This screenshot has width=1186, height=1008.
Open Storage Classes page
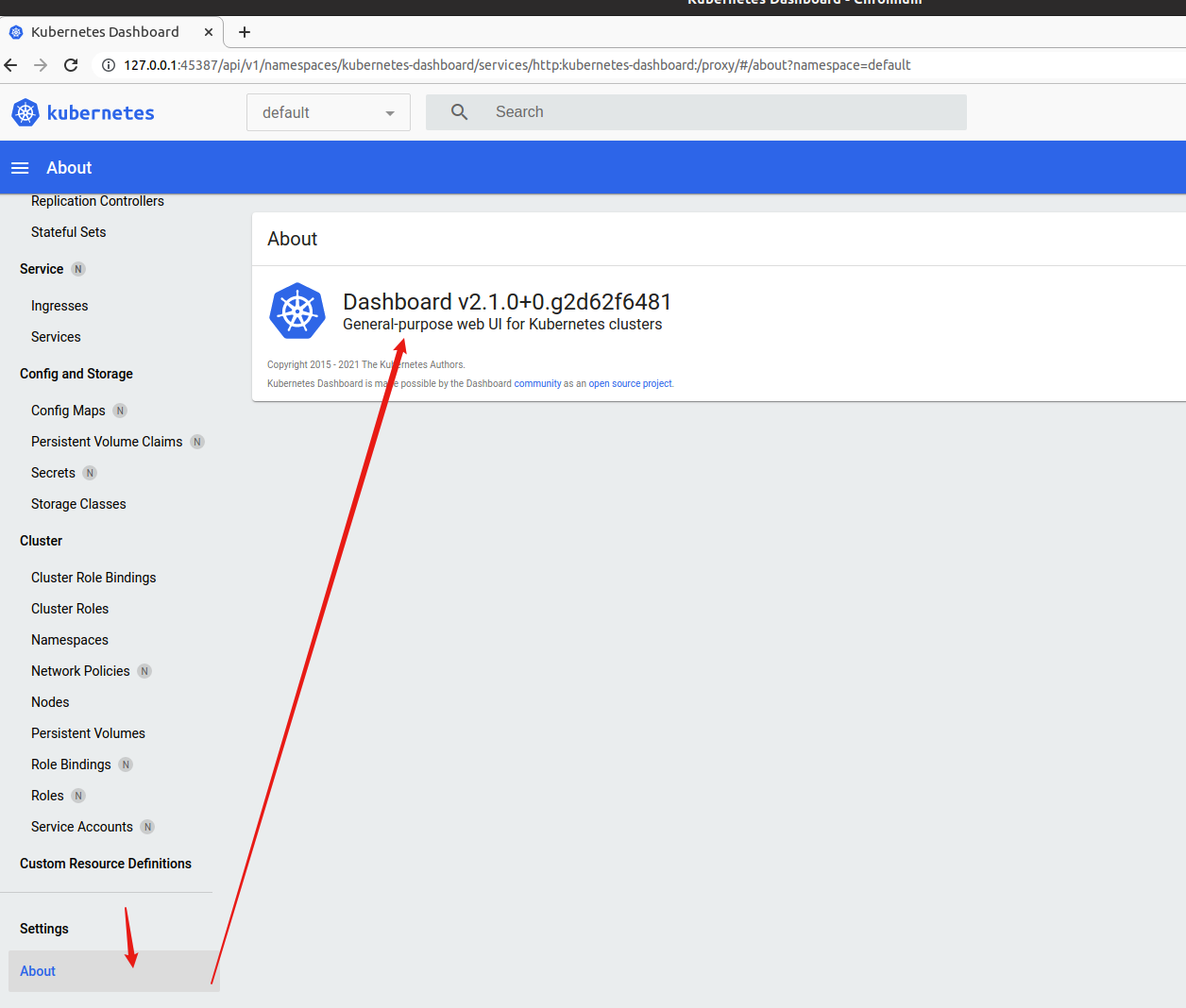(x=78, y=504)
